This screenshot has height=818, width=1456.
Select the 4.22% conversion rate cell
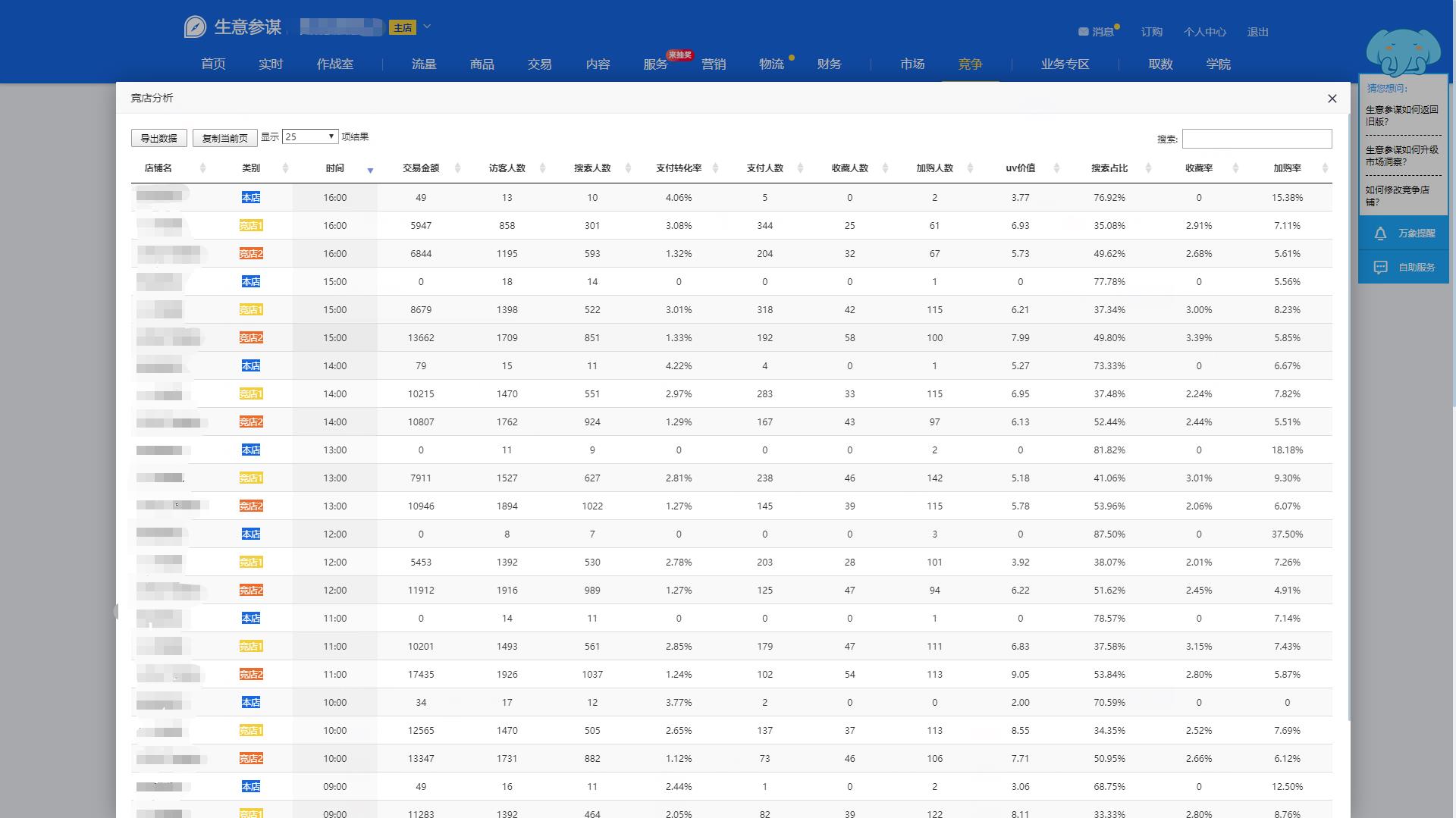(x=679, y=366)
